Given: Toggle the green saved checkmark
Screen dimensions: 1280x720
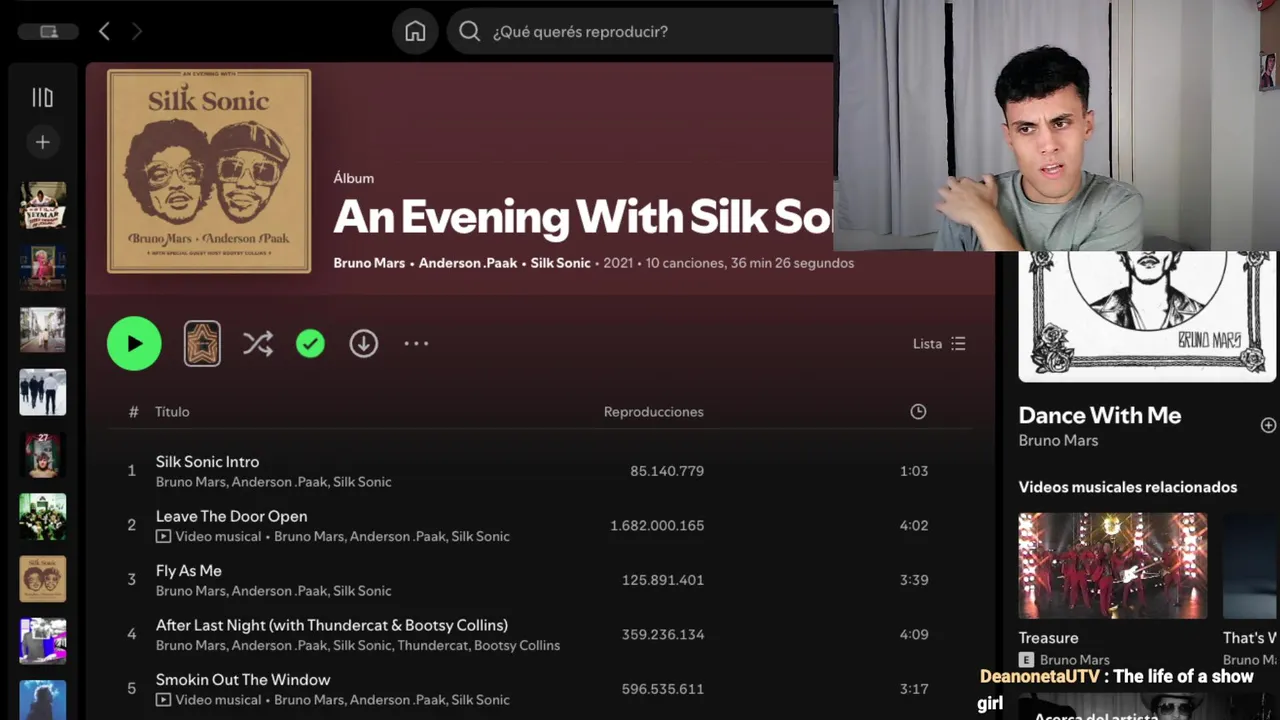Looking at the screenshot, I should [310, 343].
